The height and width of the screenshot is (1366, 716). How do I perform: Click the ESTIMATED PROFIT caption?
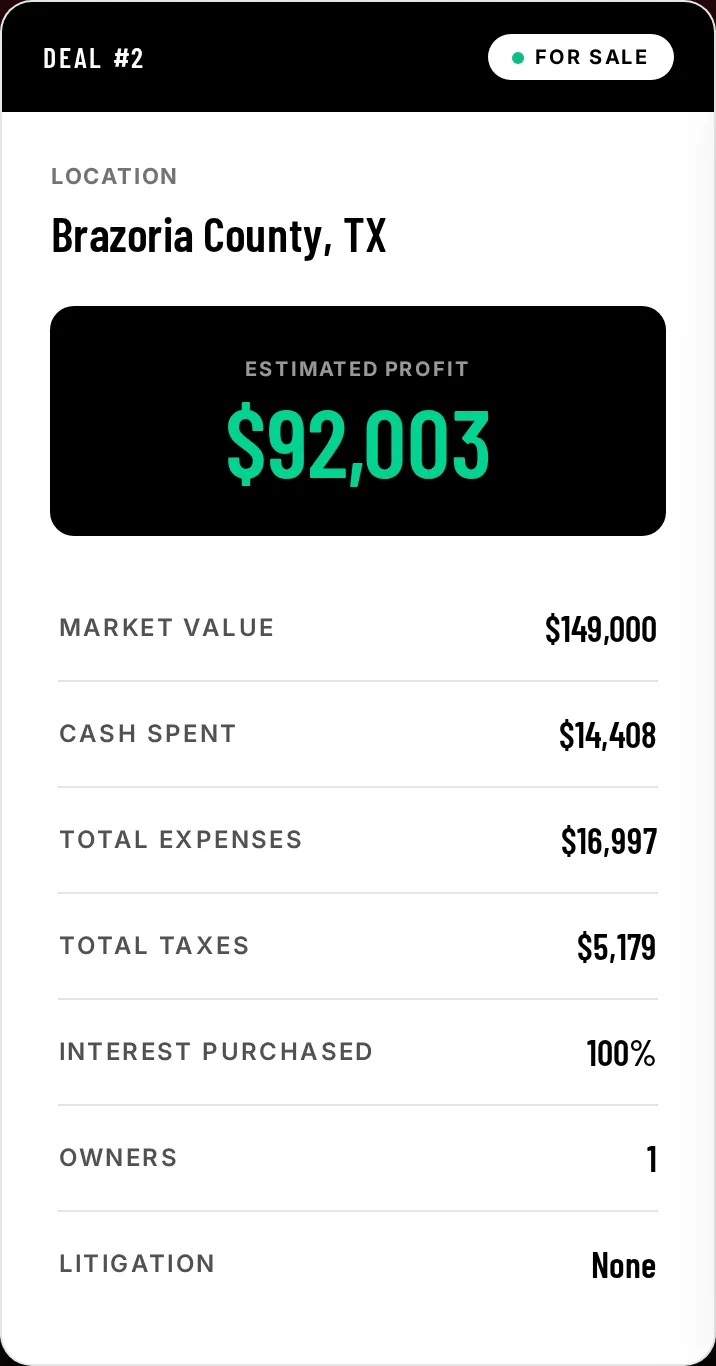tap(357, 369)
